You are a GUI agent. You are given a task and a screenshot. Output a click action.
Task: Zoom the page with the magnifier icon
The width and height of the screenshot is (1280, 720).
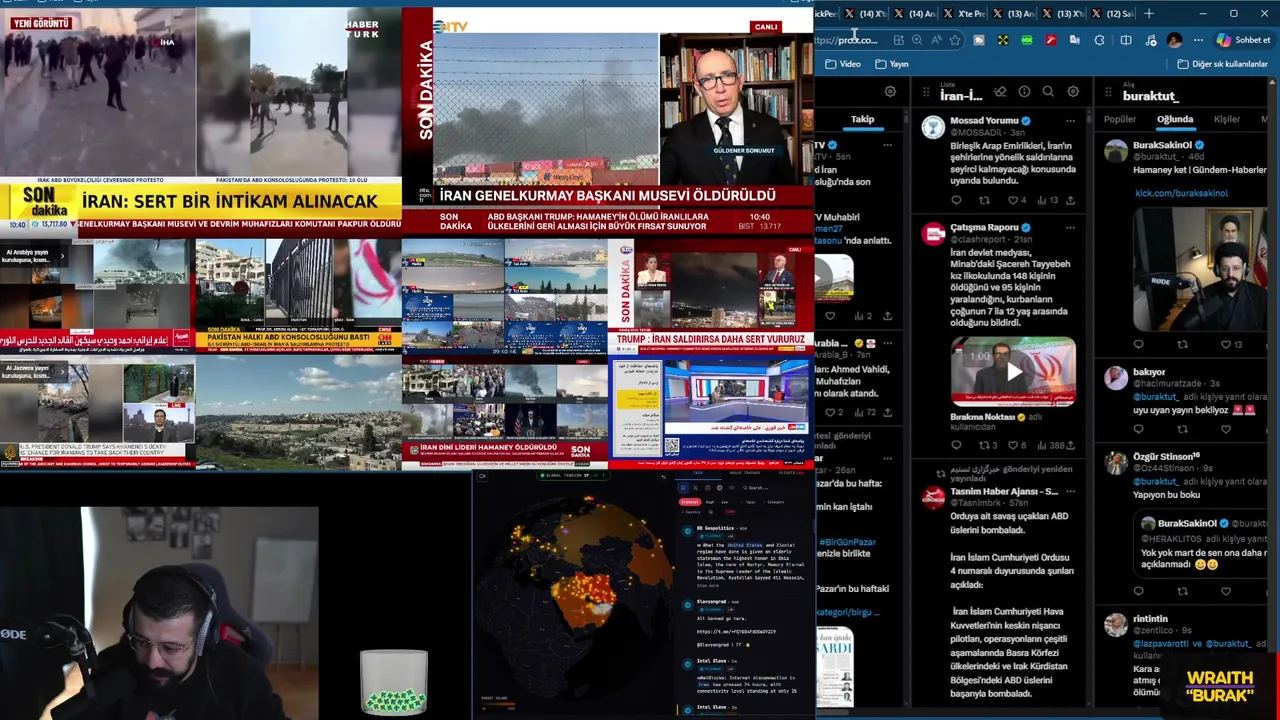tap(917, 40)
